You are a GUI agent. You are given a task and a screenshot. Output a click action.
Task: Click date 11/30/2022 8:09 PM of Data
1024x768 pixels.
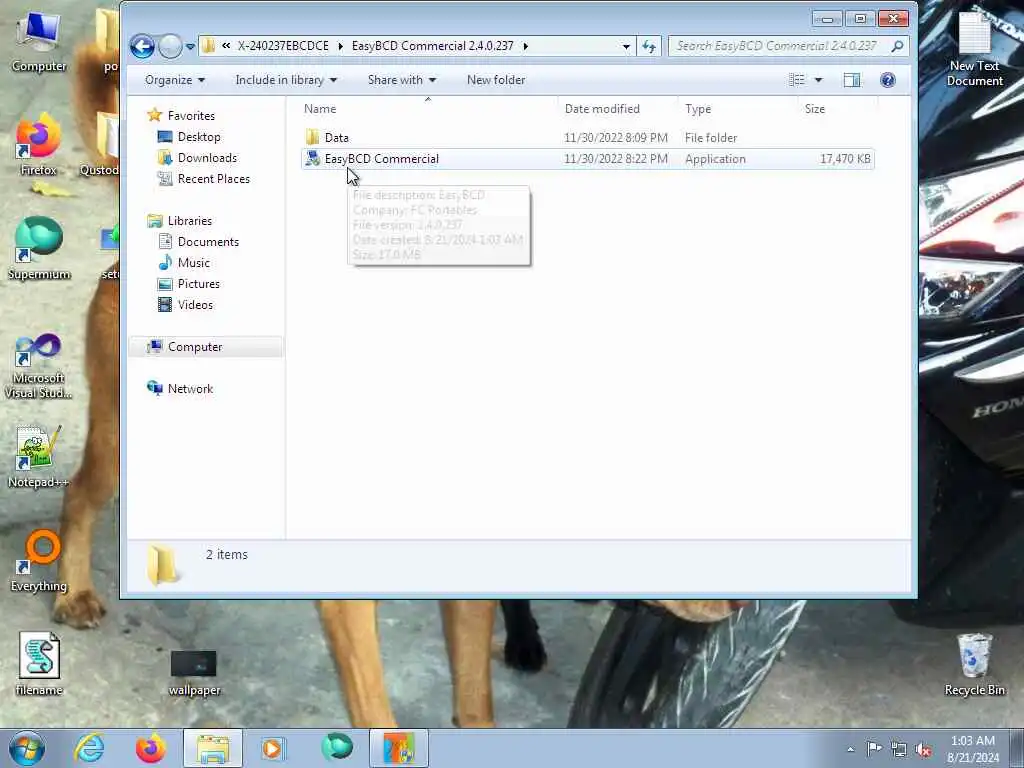(x=616, y=138)
